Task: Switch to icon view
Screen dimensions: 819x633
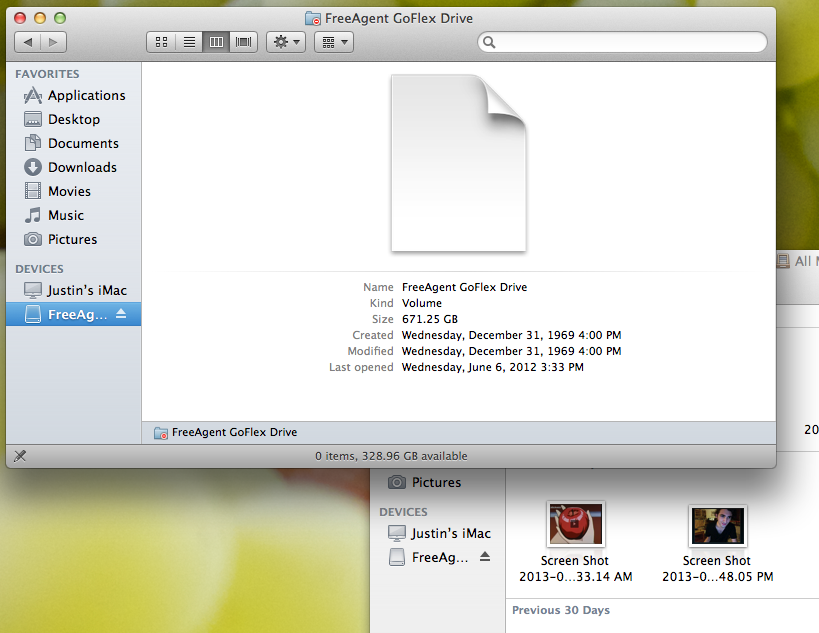Action: click(x=161, y=42)
